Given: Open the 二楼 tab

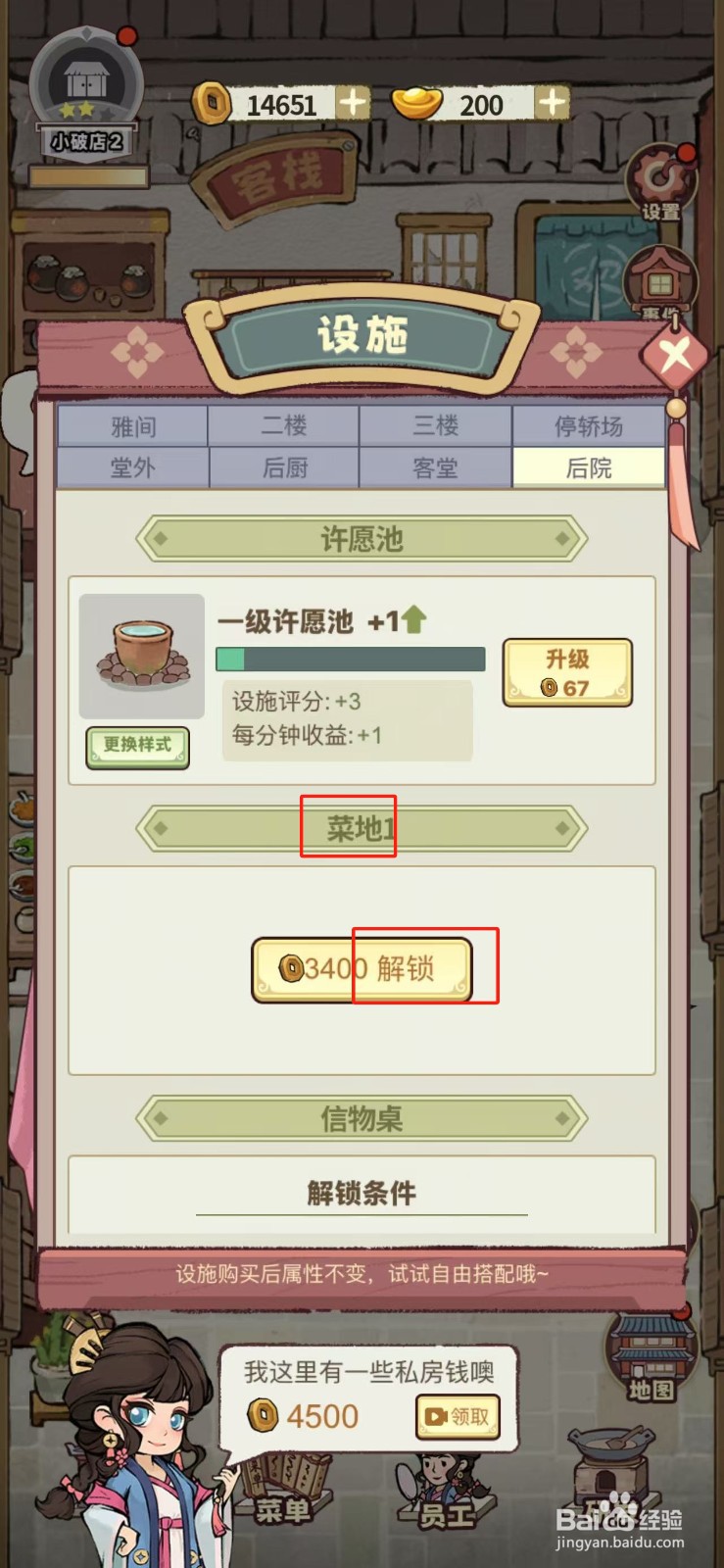Looking at the screenshot, I should [285, 426].
